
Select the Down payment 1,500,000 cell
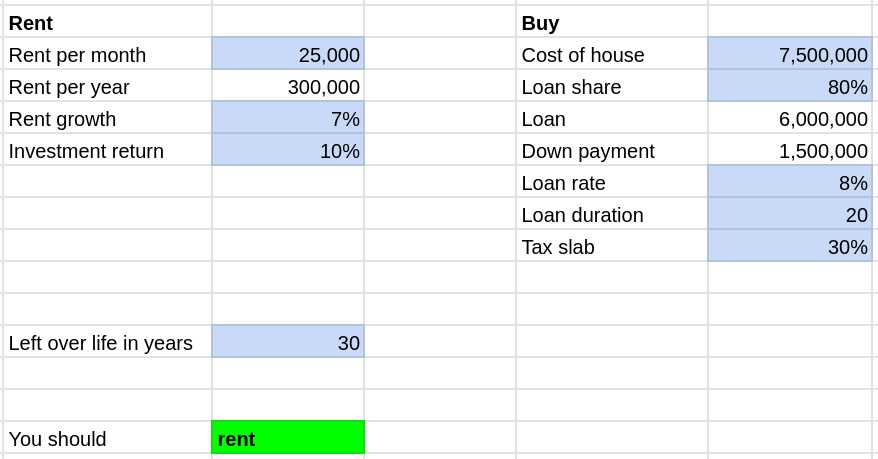click(x=790, y=149)
